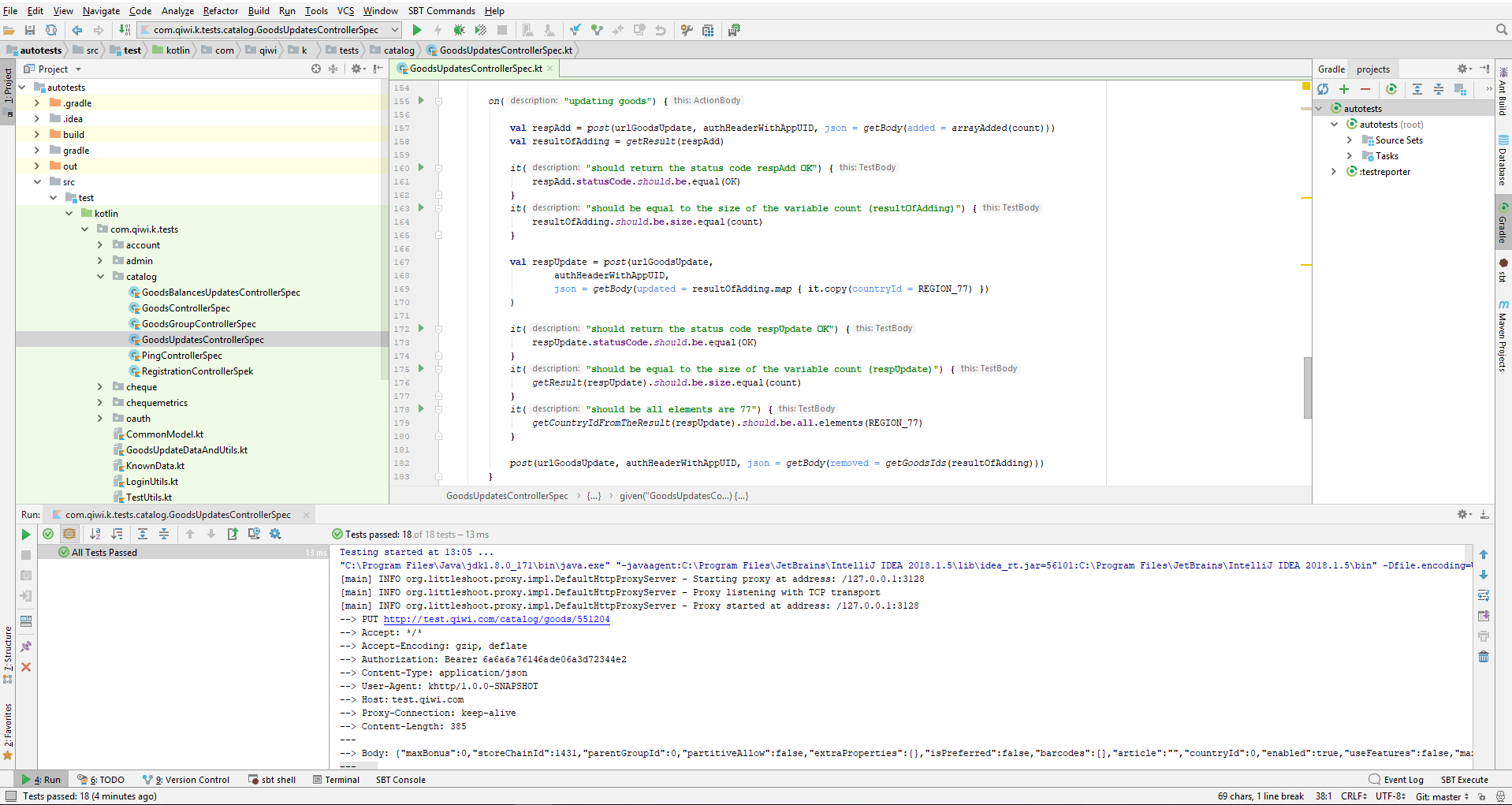Toggle the Structure tool window button
Image resolution: width=1512 pixels, height=805 pixels.
pos(8,654)
